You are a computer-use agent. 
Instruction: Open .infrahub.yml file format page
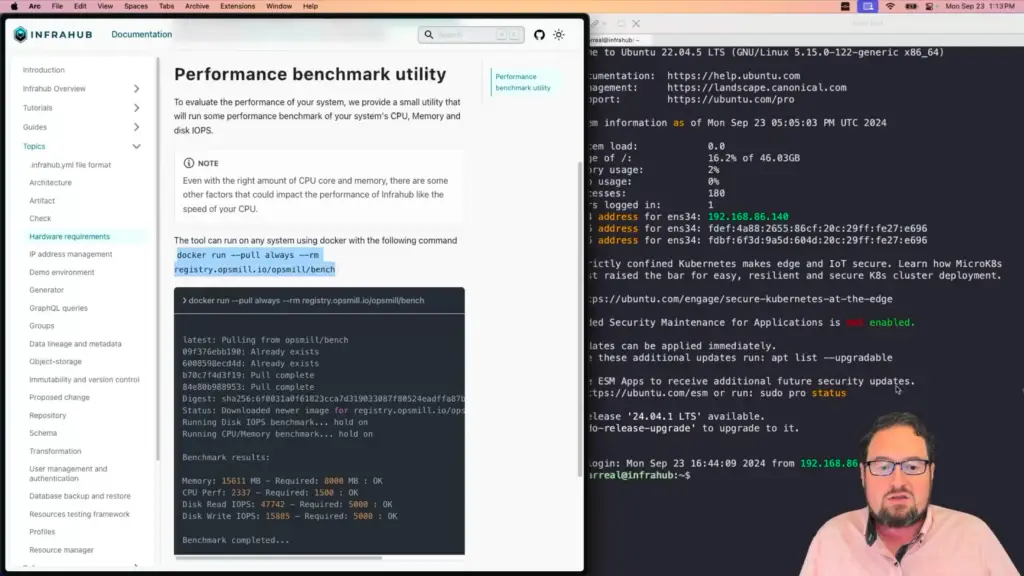71,165
